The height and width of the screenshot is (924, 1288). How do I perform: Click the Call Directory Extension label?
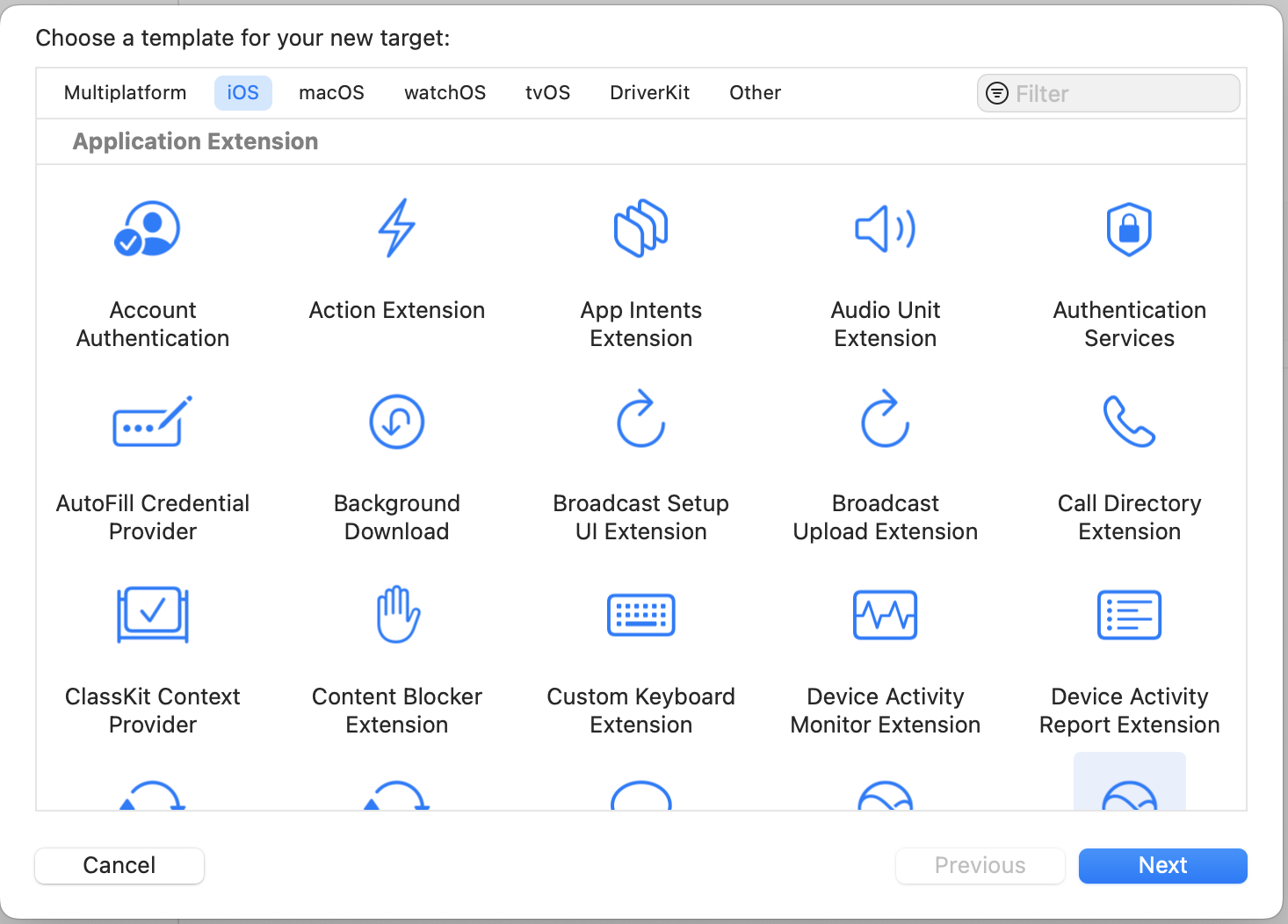point(1130,517)
